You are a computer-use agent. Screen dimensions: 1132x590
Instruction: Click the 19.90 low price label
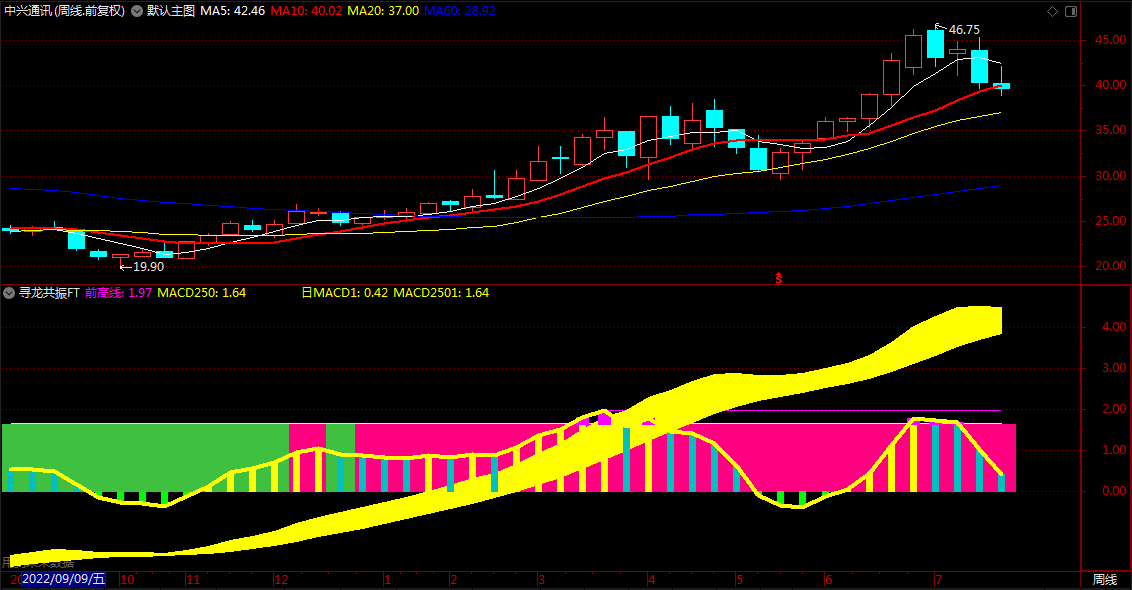[x=148, y=266]
